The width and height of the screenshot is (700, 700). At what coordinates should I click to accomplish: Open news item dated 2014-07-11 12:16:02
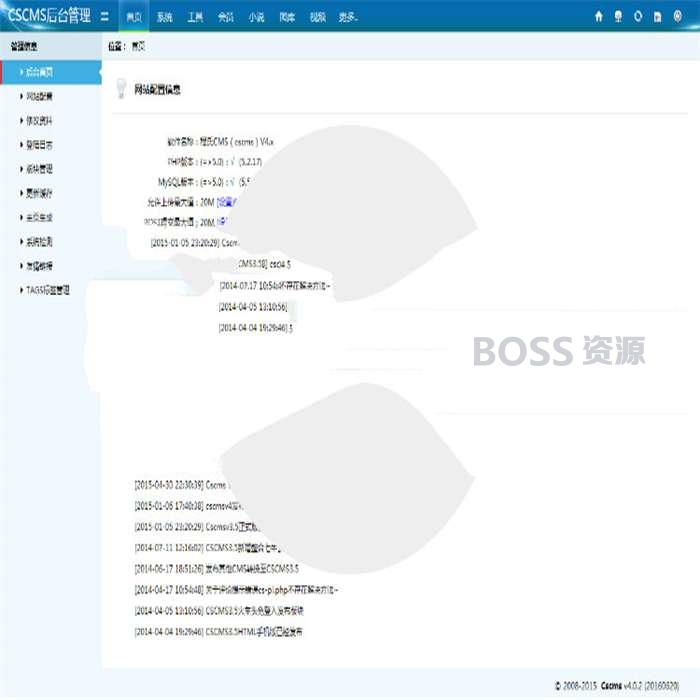tap(208, 548)
